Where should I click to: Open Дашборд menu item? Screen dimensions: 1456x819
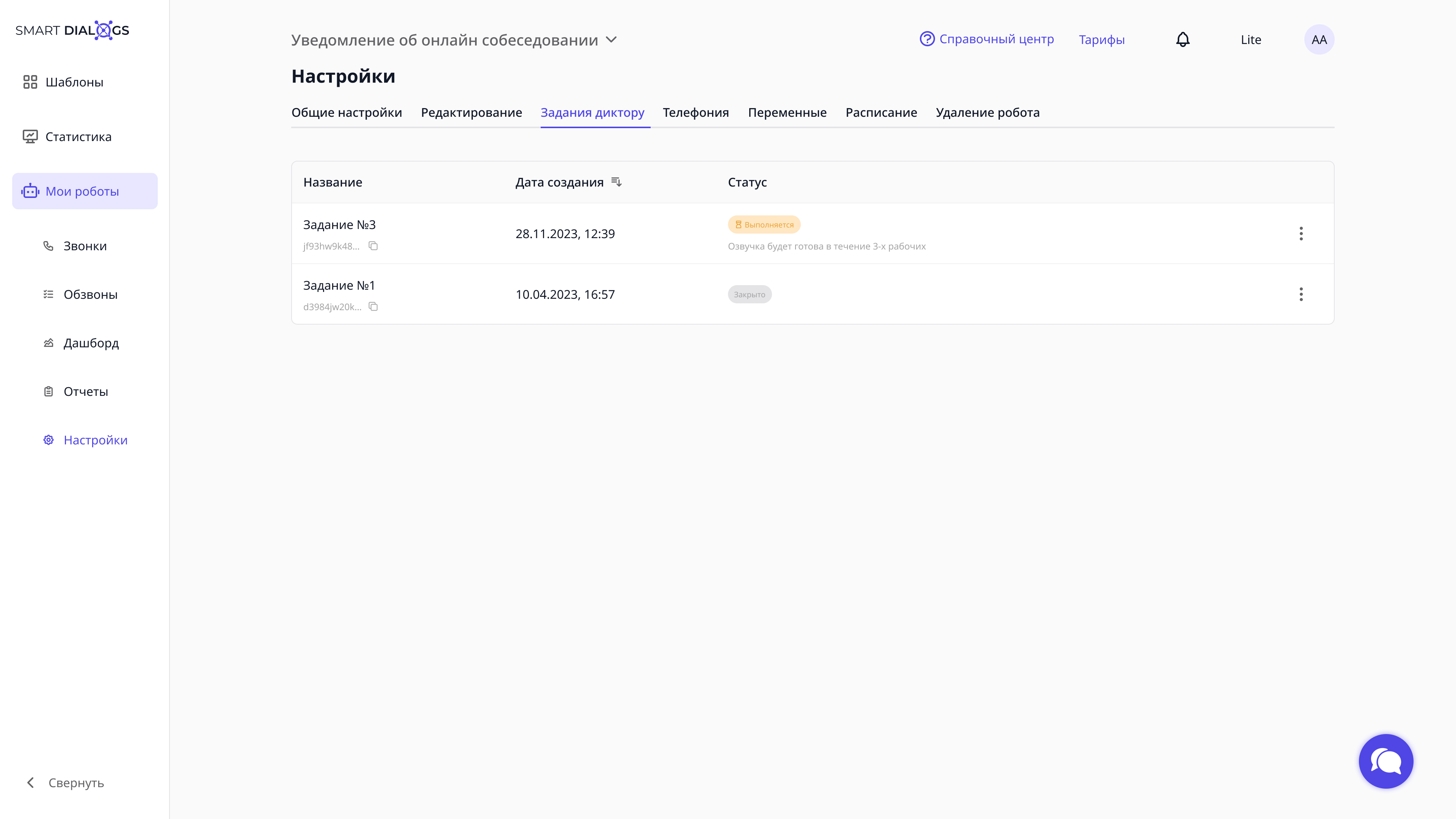click(91, 343)
